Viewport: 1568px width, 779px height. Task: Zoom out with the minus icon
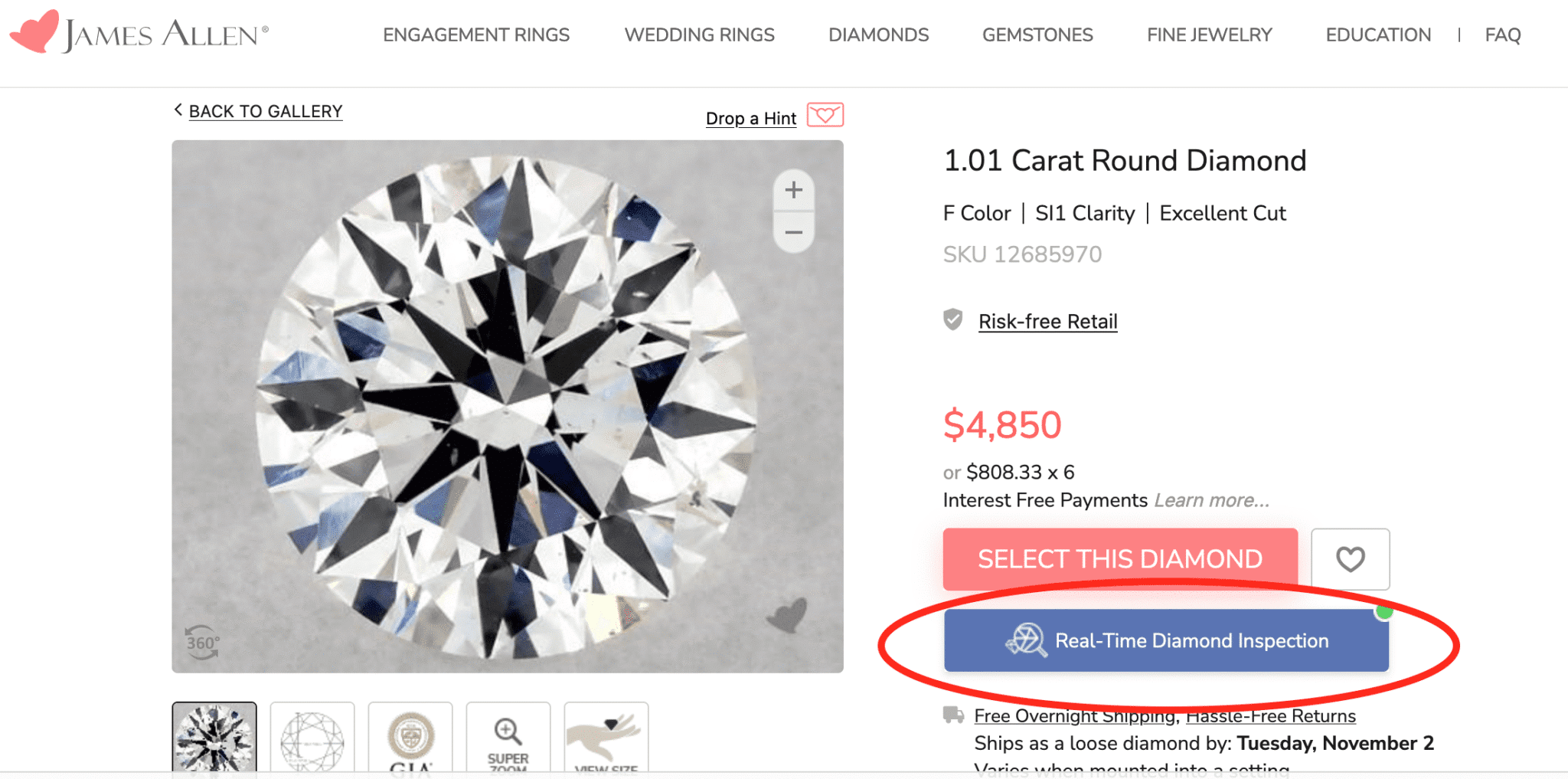pyautogui.click(x=794, y=232)
